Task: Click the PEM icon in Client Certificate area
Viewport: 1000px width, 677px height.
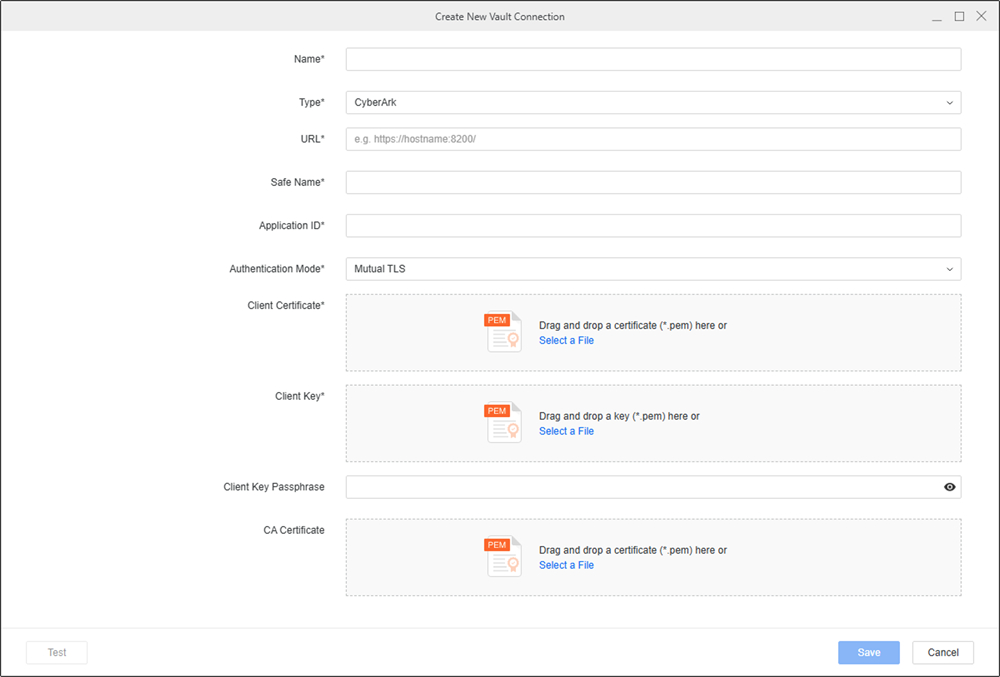Action: [503, 333]
